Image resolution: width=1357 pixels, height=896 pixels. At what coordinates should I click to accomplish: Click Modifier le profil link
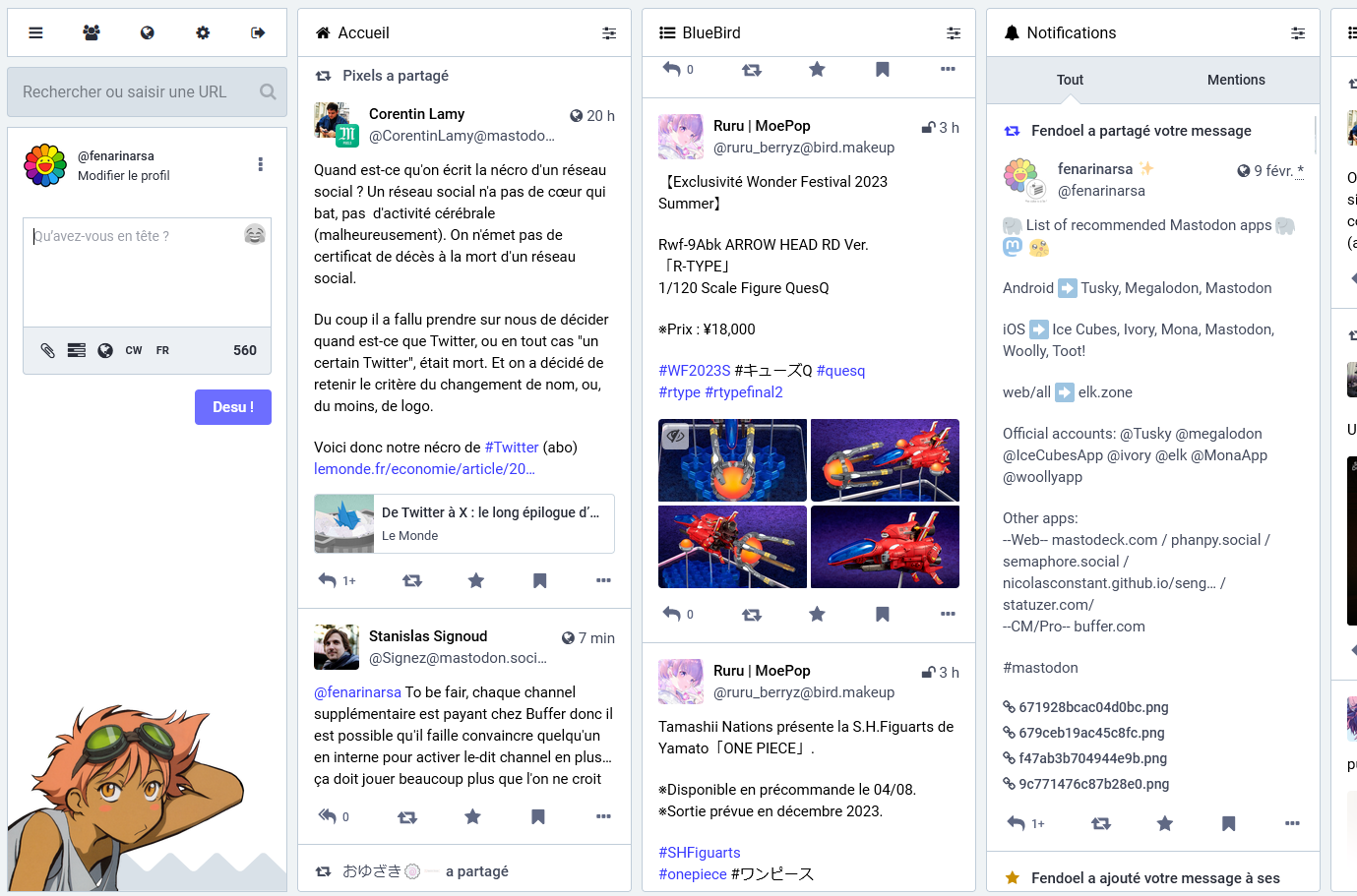point(124,176)
